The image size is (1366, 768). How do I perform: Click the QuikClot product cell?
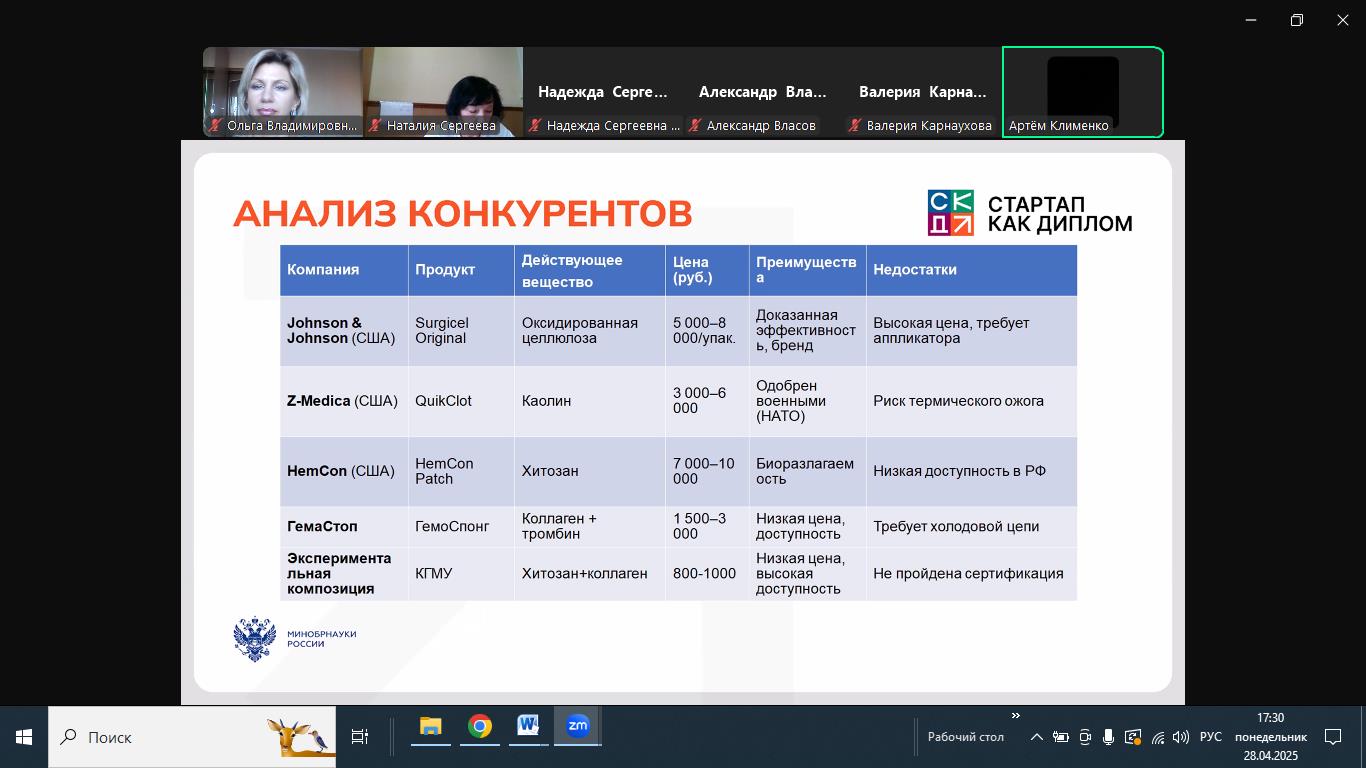pyautogui.click(x=461, y=401)
